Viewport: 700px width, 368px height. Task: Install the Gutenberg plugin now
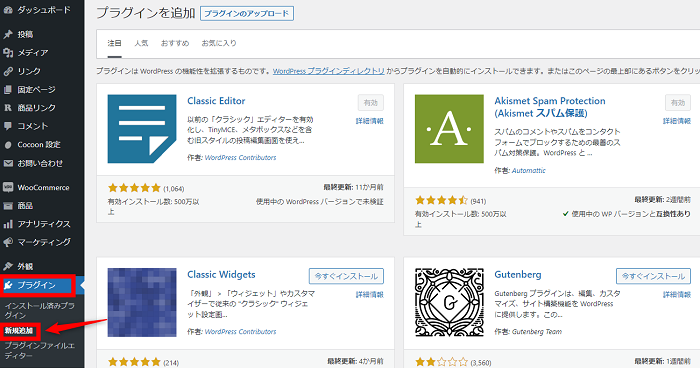[653, 276]
